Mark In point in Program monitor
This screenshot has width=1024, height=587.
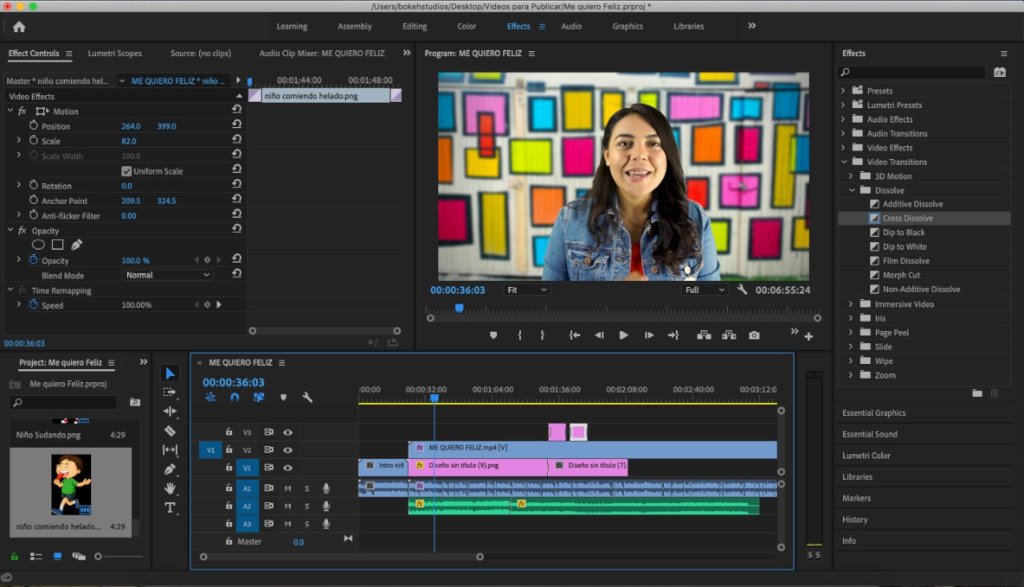coord(520,335)
